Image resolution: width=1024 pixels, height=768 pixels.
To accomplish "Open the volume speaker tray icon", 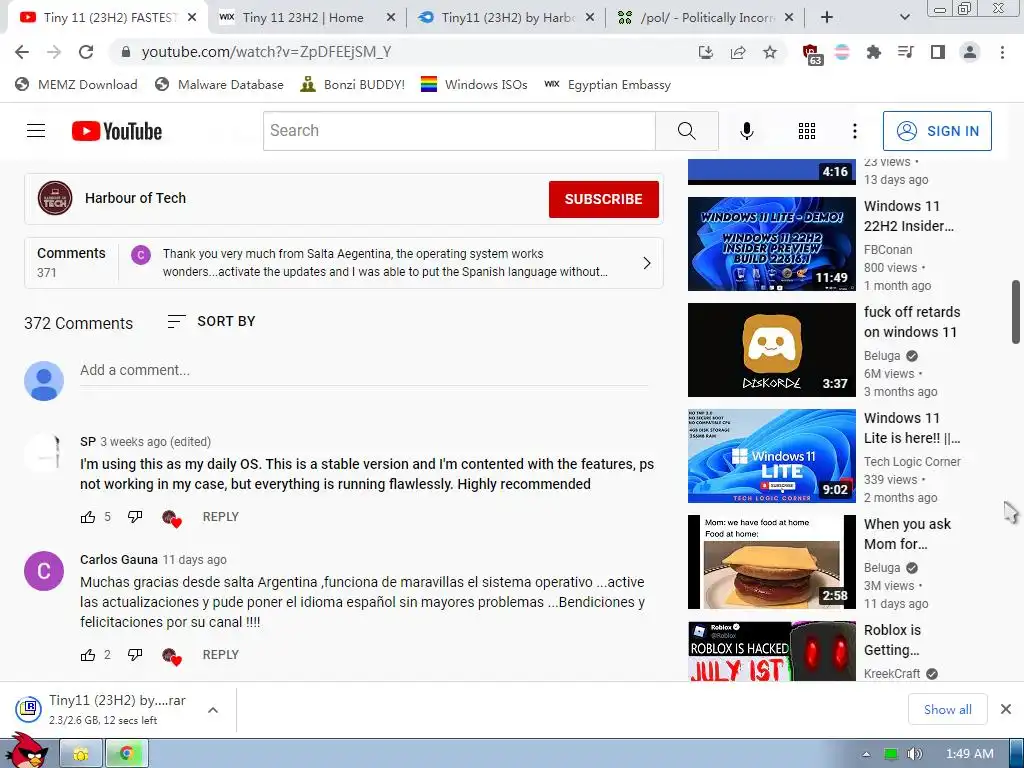I will [915, 754].
